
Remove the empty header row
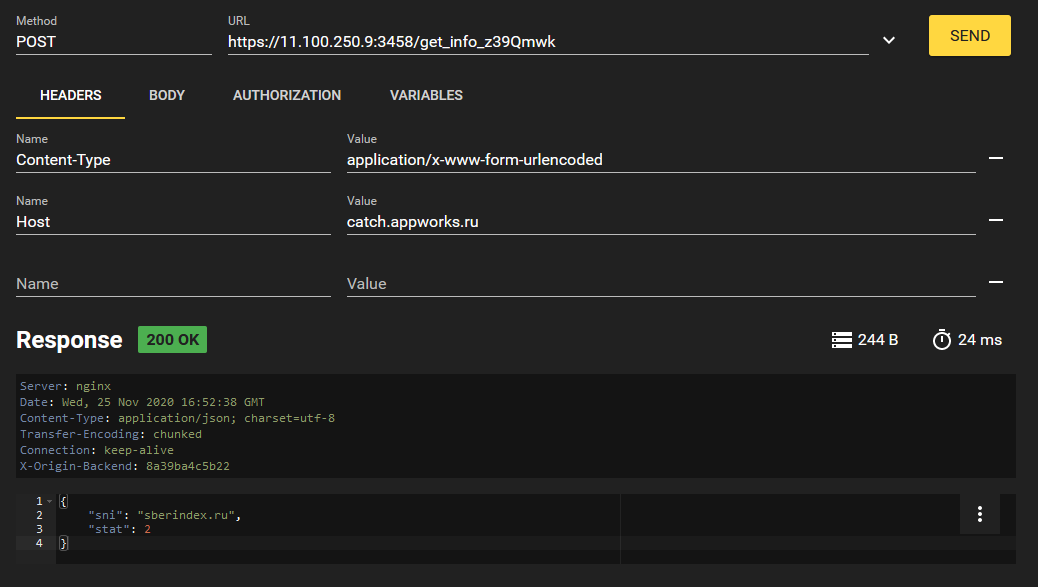pyautogui.click(x=995, y=282)
